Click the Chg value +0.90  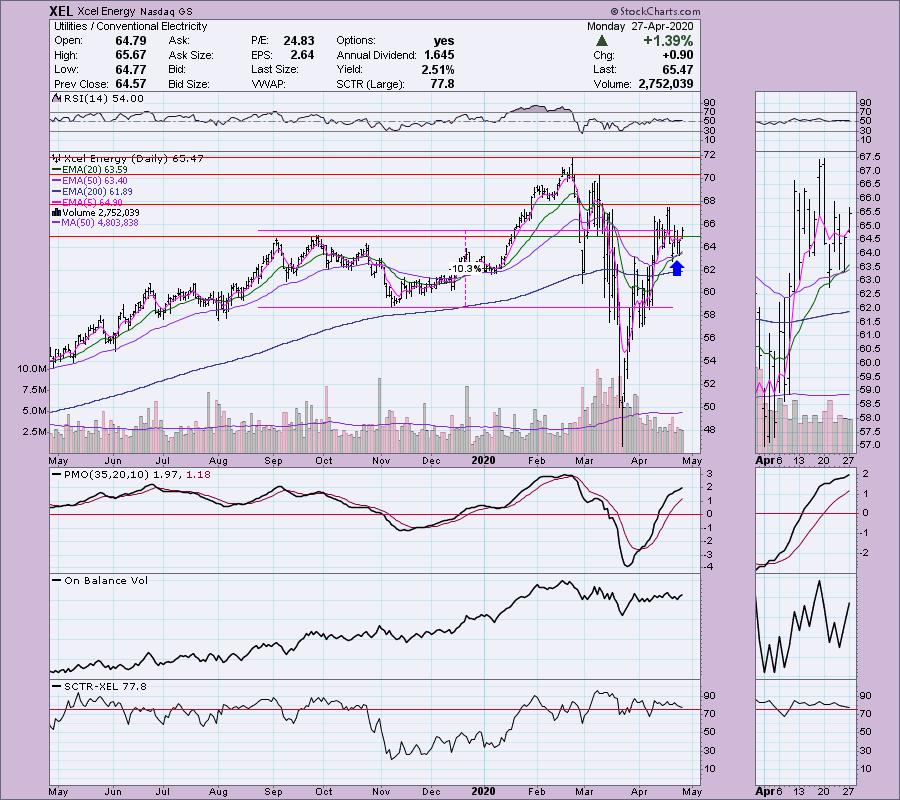(x=677, y=55)
